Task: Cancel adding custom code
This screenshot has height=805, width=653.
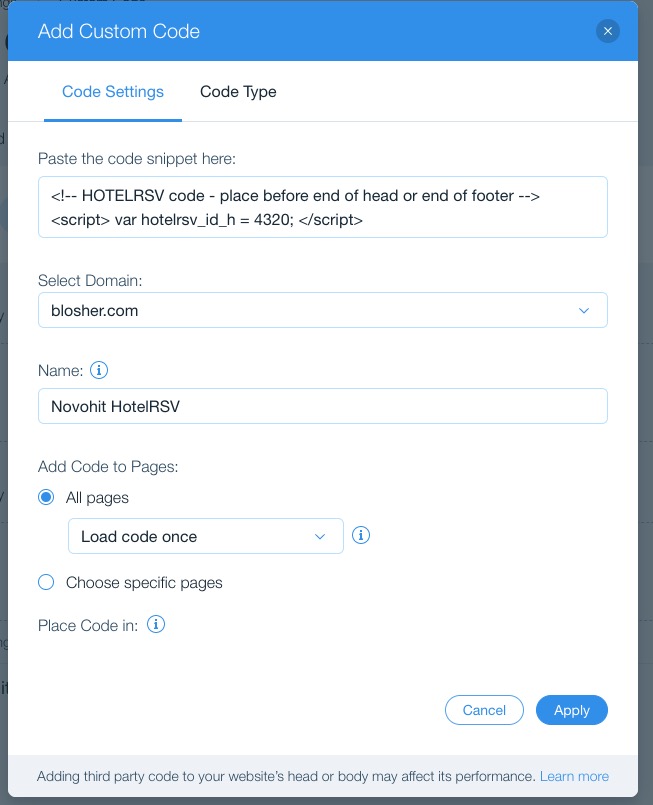Action: [484, 710]
